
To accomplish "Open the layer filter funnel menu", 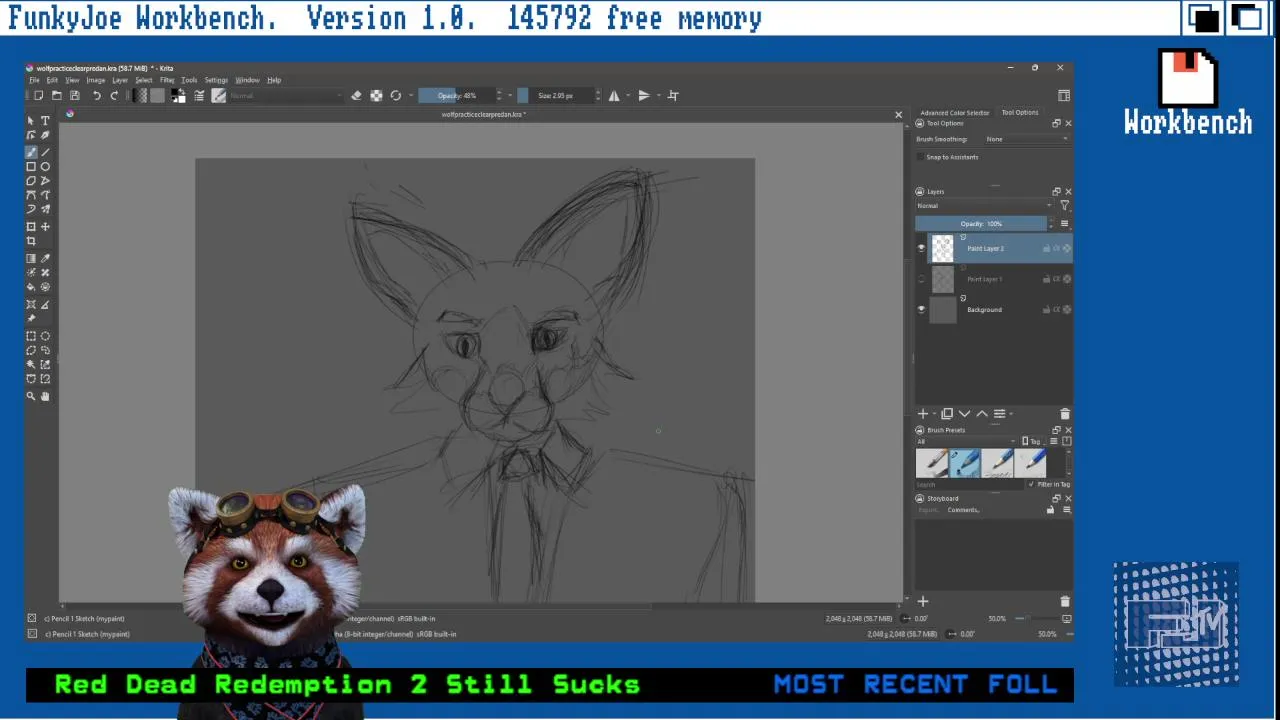I will point(1064,205).
